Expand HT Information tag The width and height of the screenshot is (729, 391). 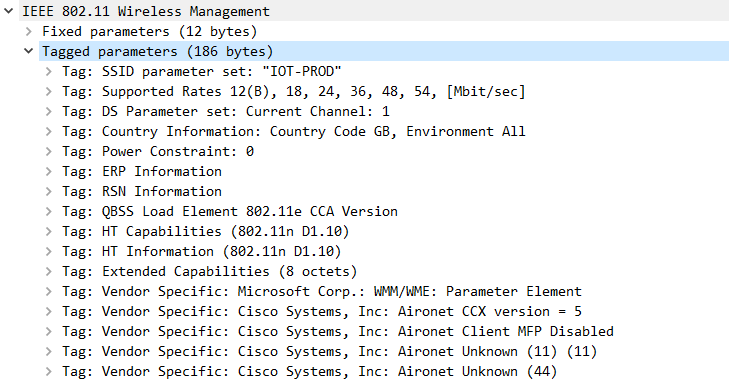(x=48, y=251)
